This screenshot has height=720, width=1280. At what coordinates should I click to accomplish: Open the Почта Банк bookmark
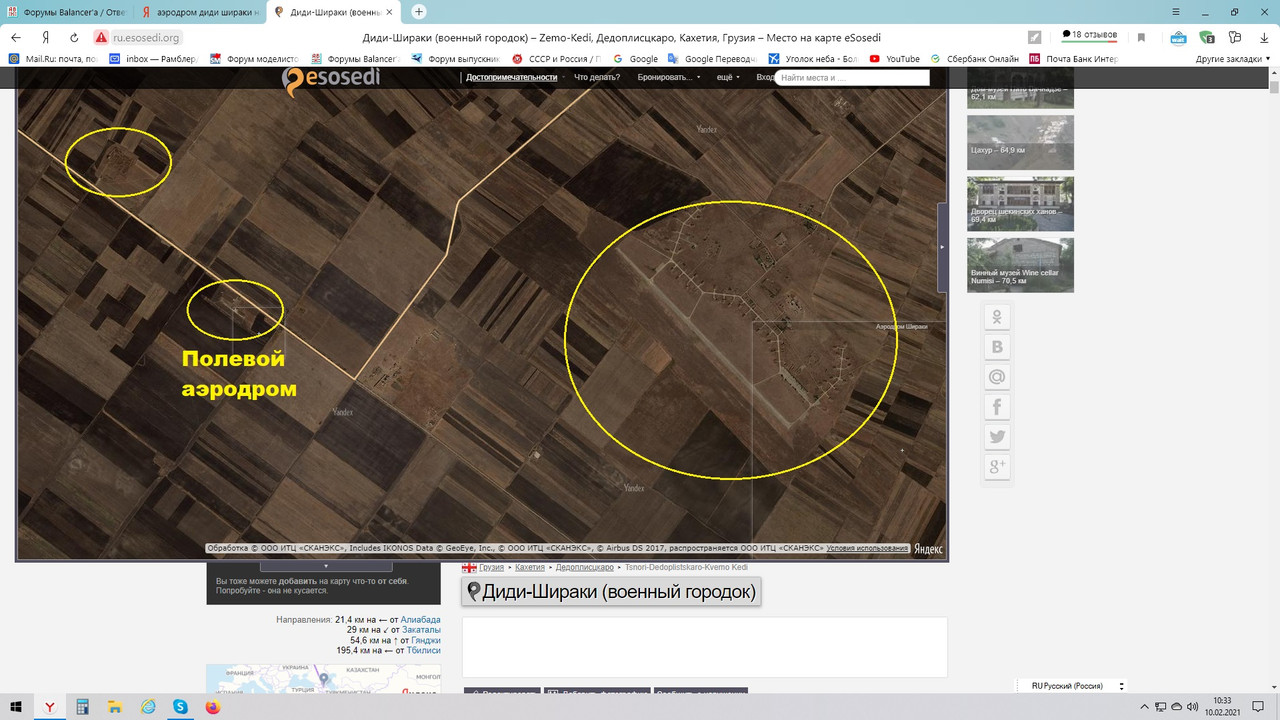click(x=1073, y=59)
